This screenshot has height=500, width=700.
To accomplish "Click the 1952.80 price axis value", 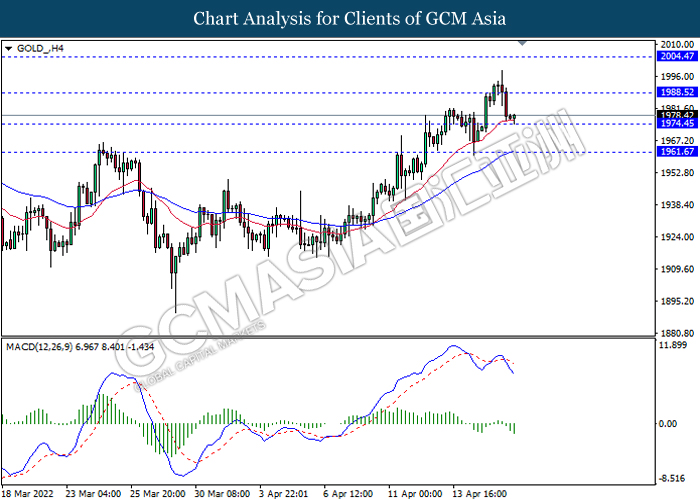I will click(677, 172).
